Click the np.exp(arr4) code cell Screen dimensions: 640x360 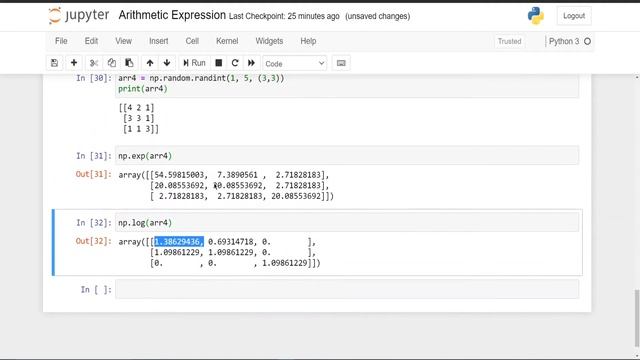pyautogui.click(x=347, y=156)
